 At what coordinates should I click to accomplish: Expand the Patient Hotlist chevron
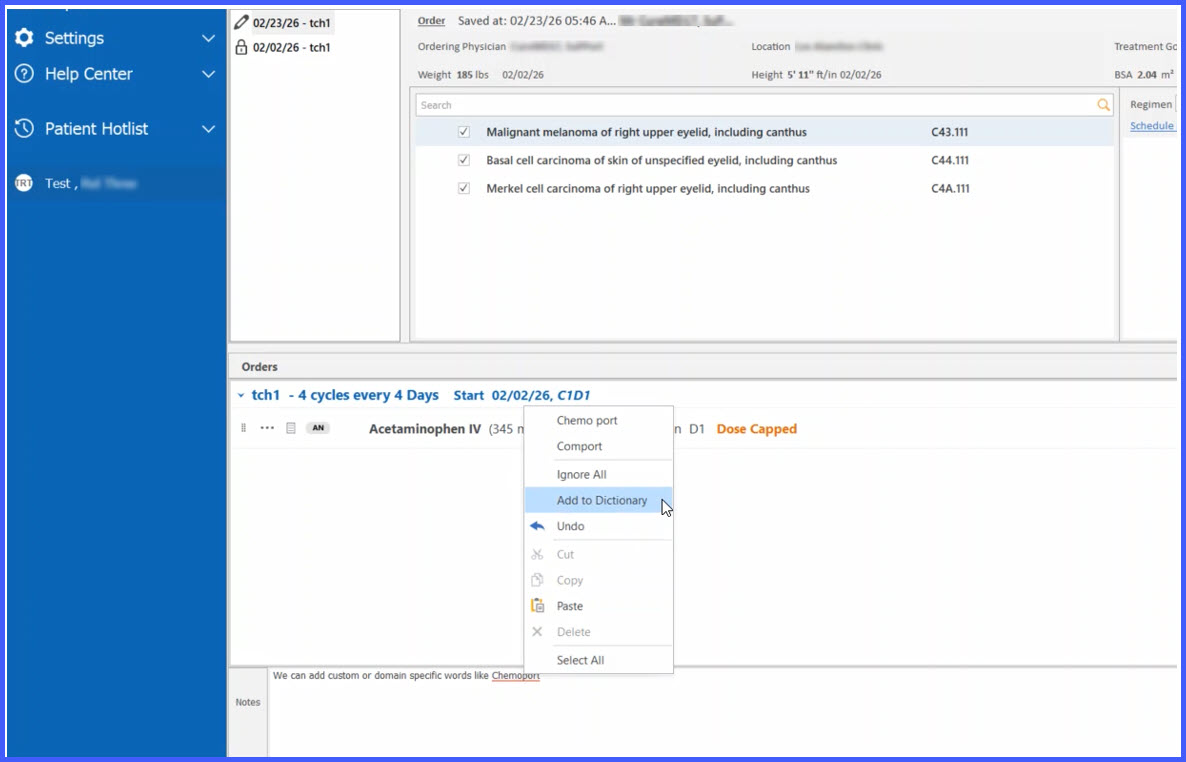point(209,129)
